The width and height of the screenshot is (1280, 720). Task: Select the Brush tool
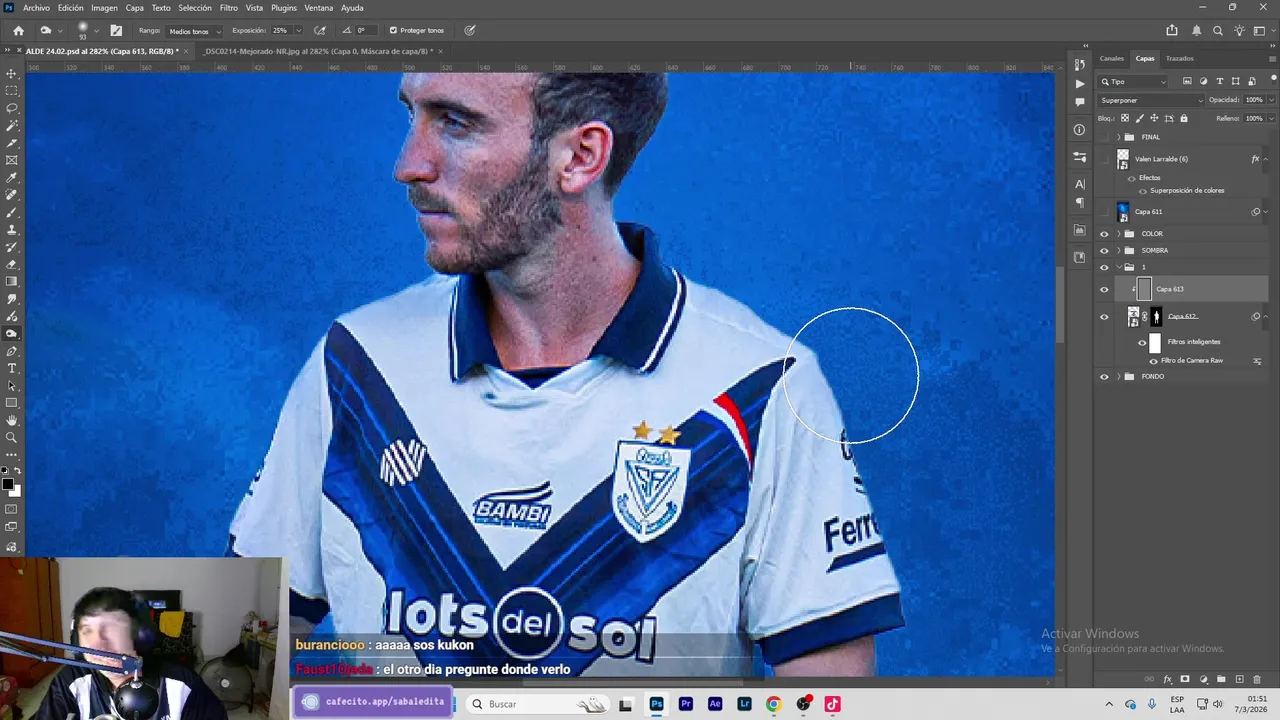[x=12, y=213]
